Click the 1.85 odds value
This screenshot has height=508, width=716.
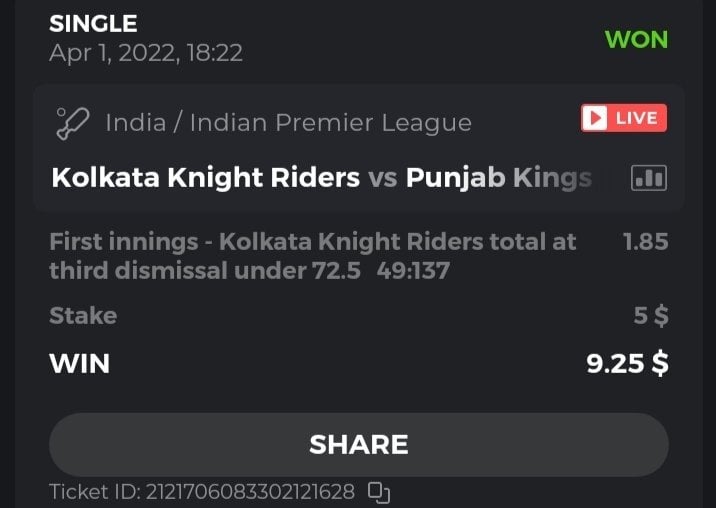pos(645,241)
